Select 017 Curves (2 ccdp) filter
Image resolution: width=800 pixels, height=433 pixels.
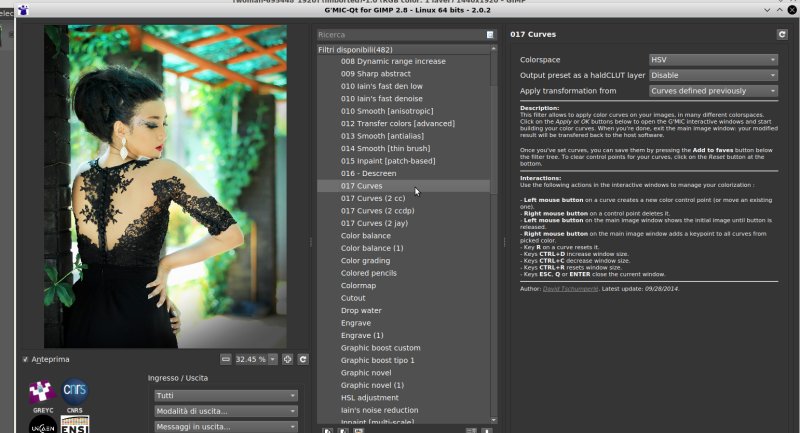(378, 211)
